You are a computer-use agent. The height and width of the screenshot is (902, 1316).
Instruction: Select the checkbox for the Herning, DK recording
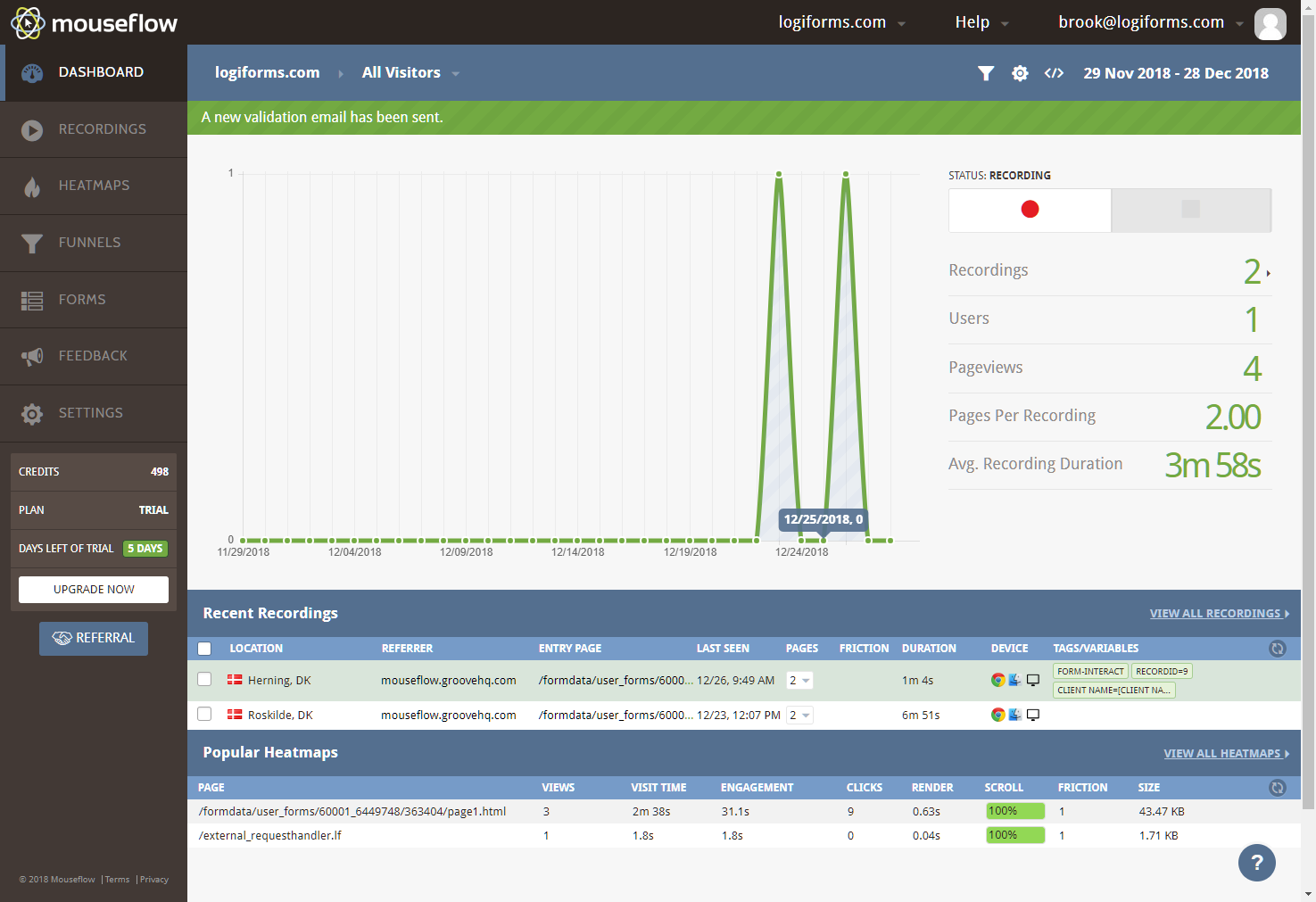coord(204,679)
